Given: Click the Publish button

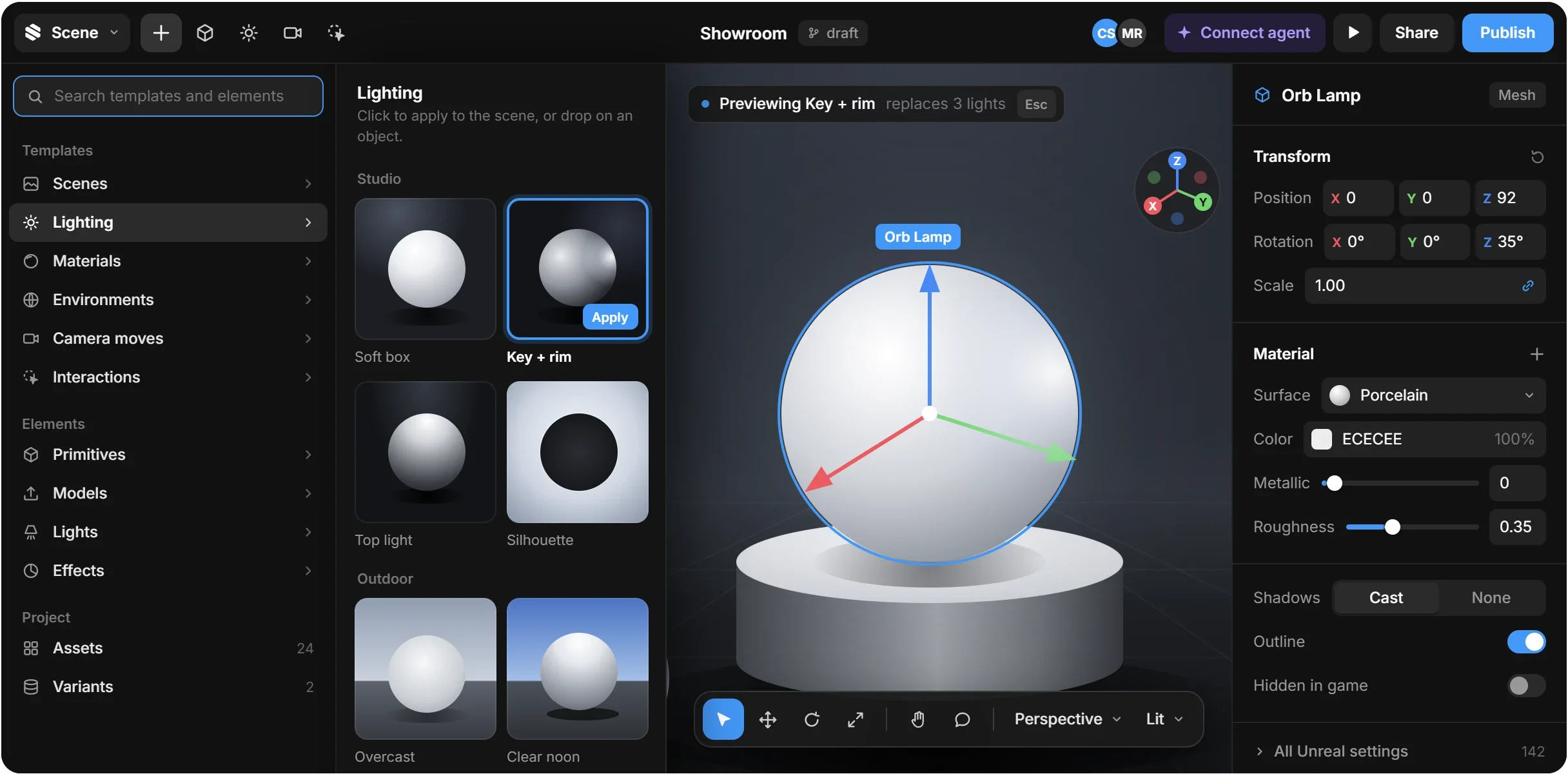Looking at the screenshot, I should (x=1507, y=33).
